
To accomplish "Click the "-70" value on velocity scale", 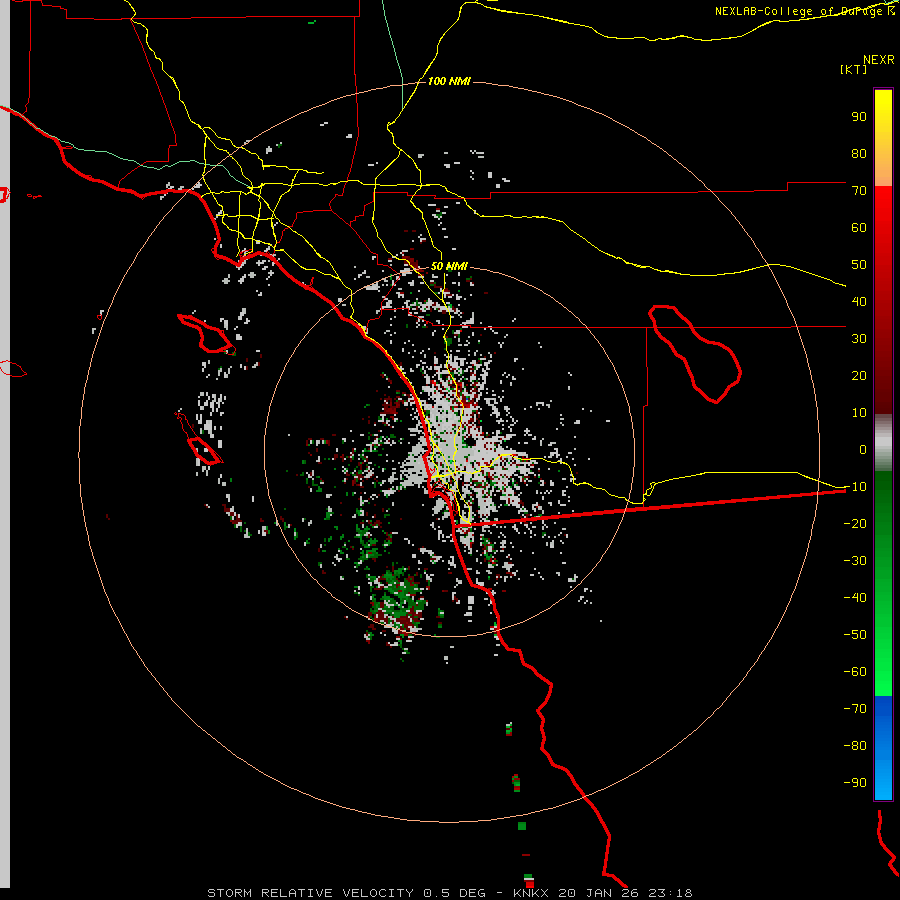I will pyautogui.click(x=855, y=708).
